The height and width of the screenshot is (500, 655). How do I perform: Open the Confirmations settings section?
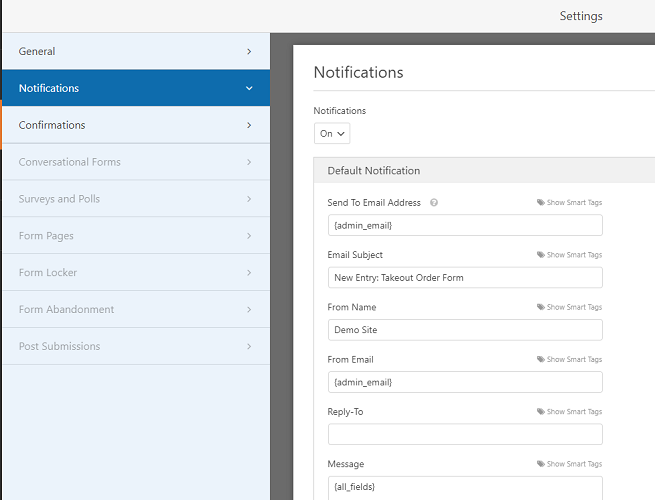136,125
